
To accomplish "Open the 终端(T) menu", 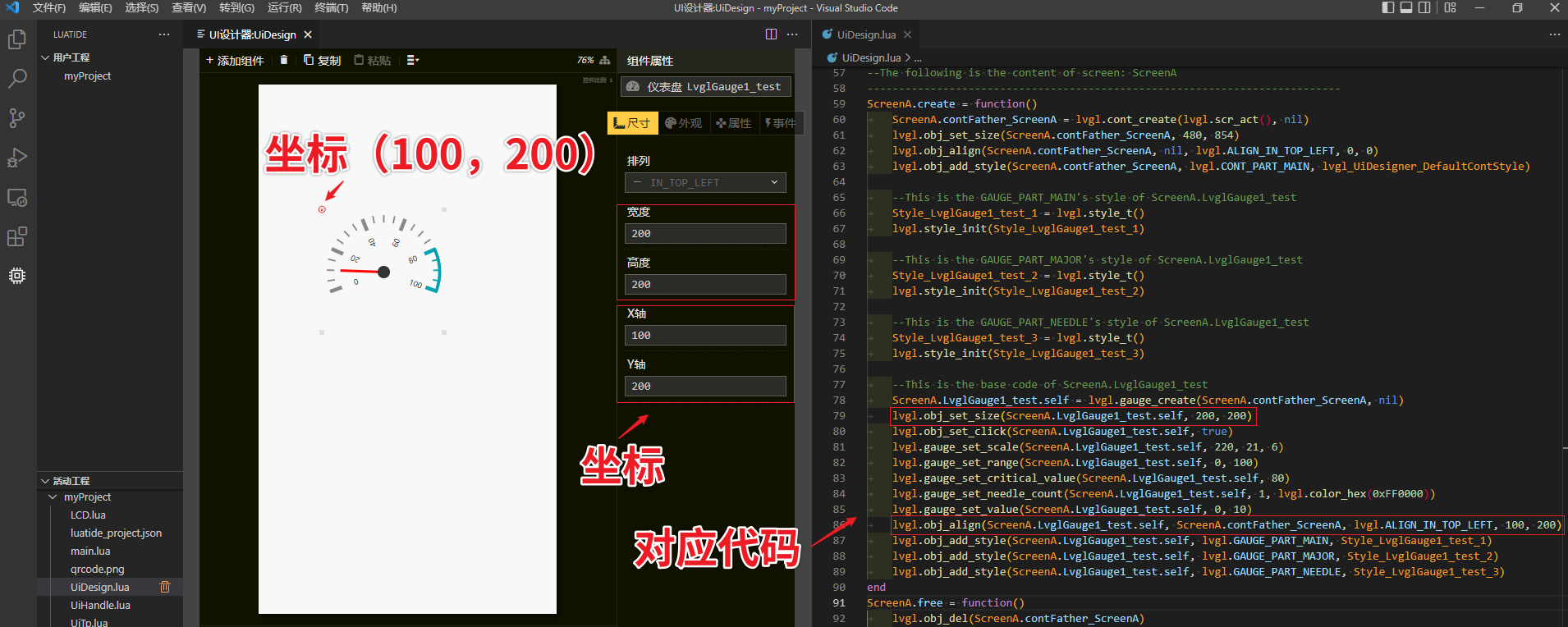I will point(332,7).
